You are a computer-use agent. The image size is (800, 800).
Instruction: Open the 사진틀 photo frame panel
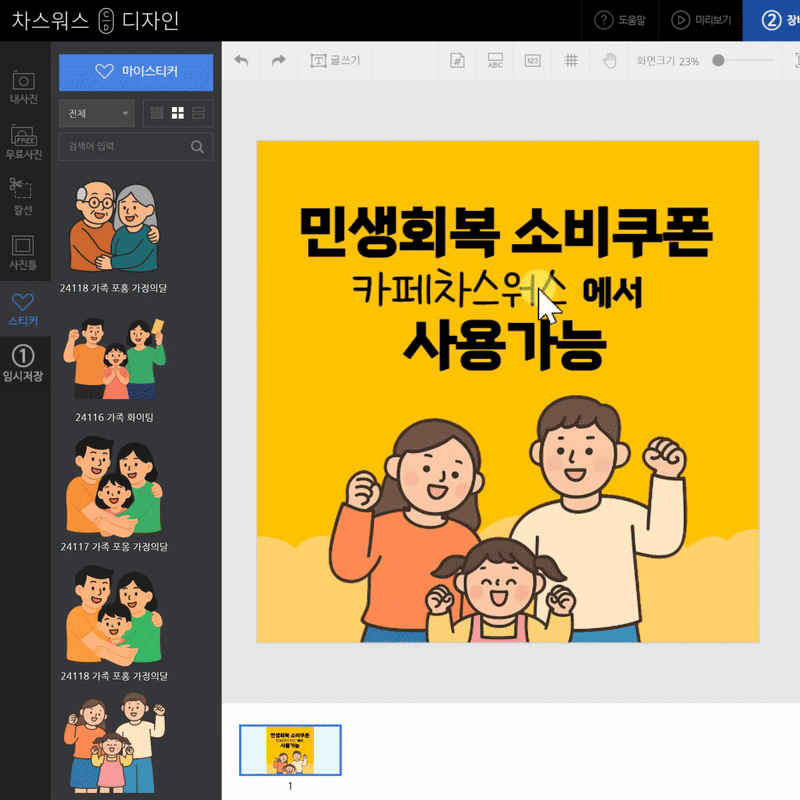coord(24,253)
